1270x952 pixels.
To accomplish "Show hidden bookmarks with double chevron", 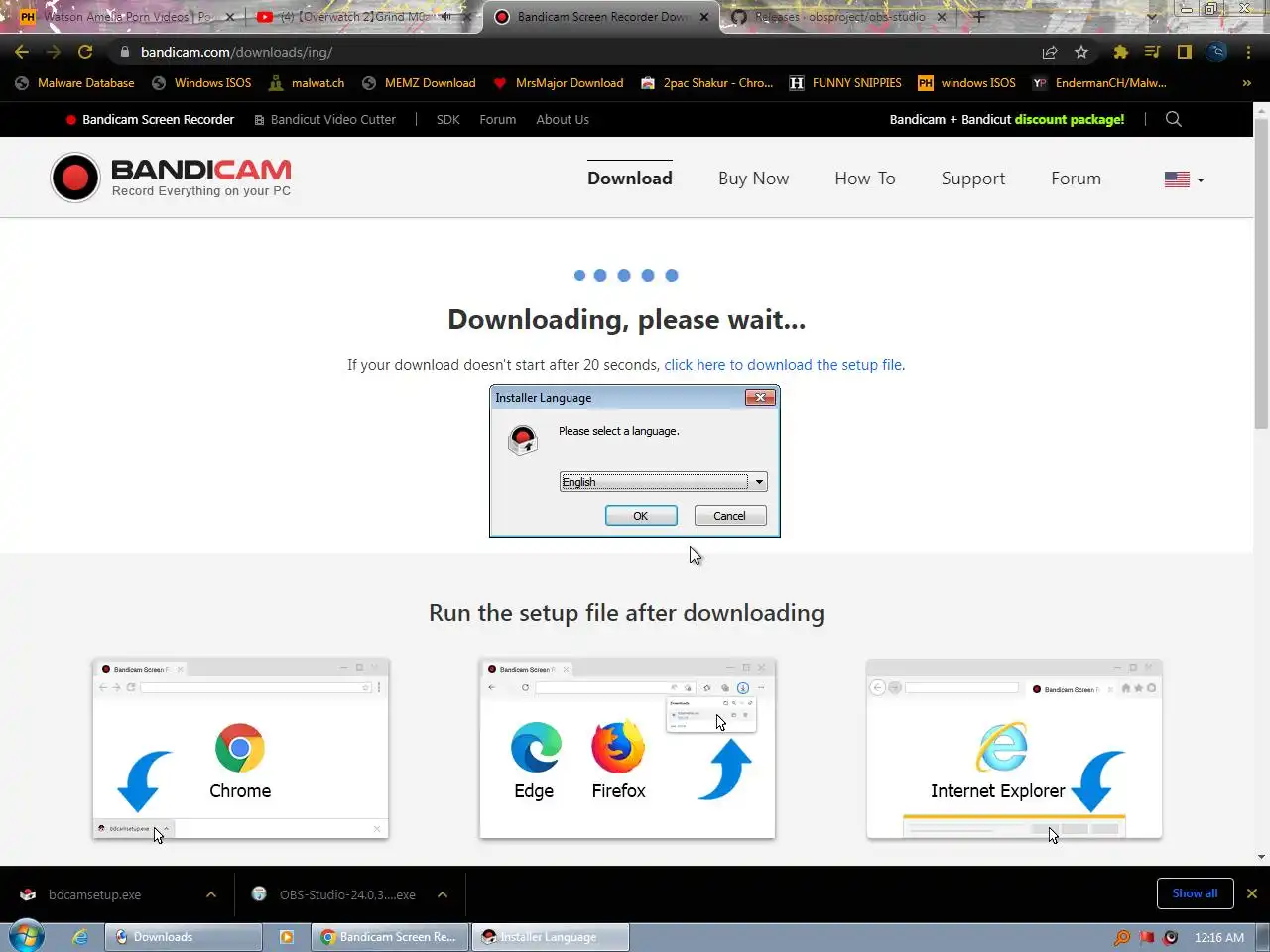I will pyautogui.click(x=1247, y=83).
